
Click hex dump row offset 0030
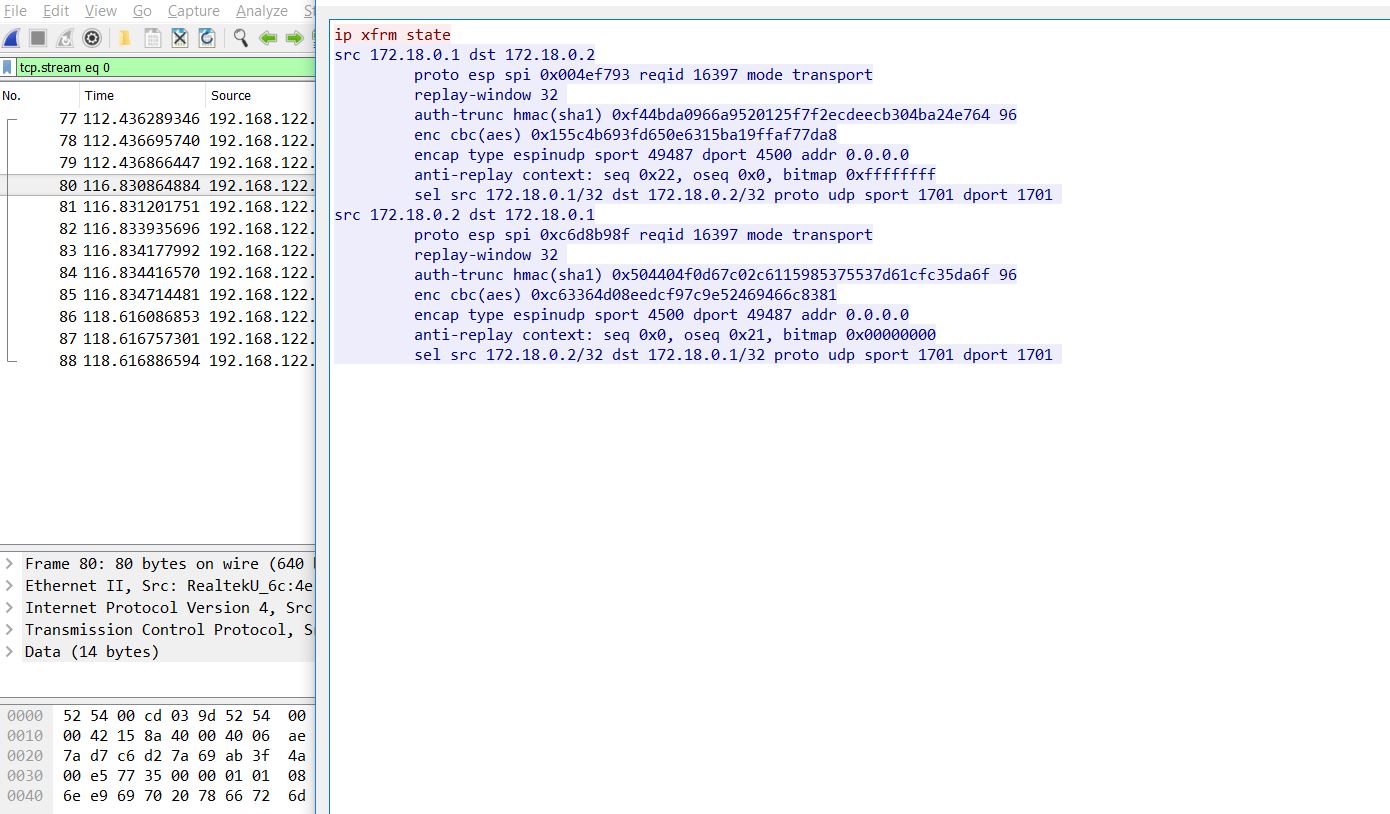[157, 776]
